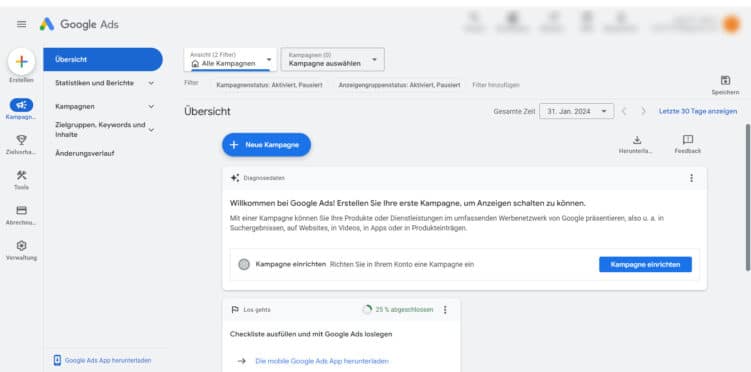Click the Herunterladen download icon
The height and width of the screenshot is (372, 751).
[x=637, y=140]
